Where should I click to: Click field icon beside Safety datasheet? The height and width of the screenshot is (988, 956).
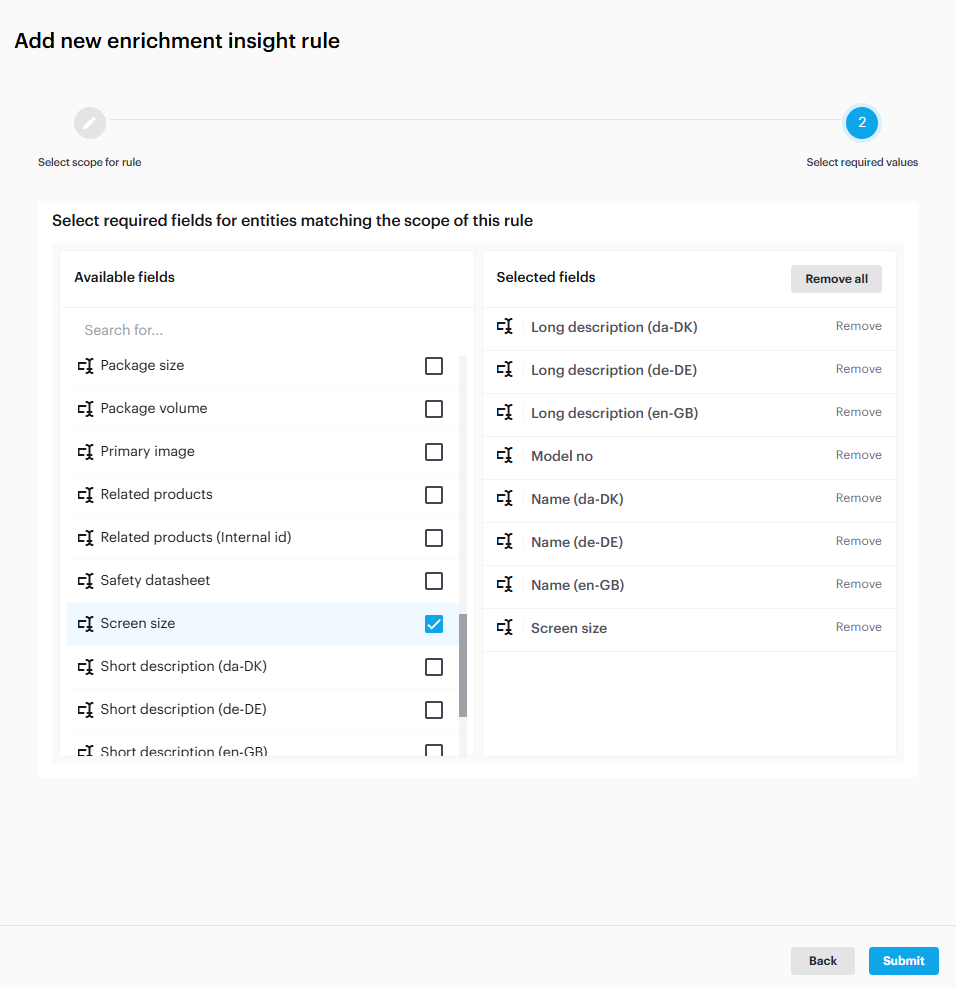coord(86,581)
